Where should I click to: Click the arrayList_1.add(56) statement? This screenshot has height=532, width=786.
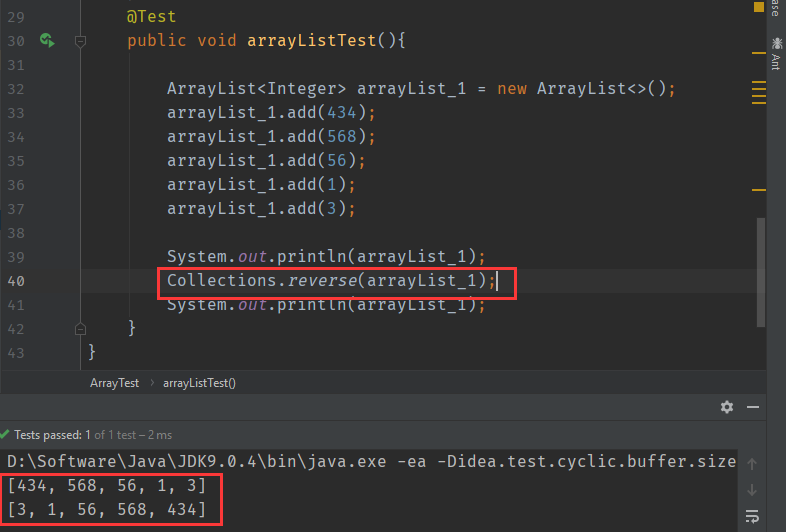pyautogui.click(x=266, y=161)
